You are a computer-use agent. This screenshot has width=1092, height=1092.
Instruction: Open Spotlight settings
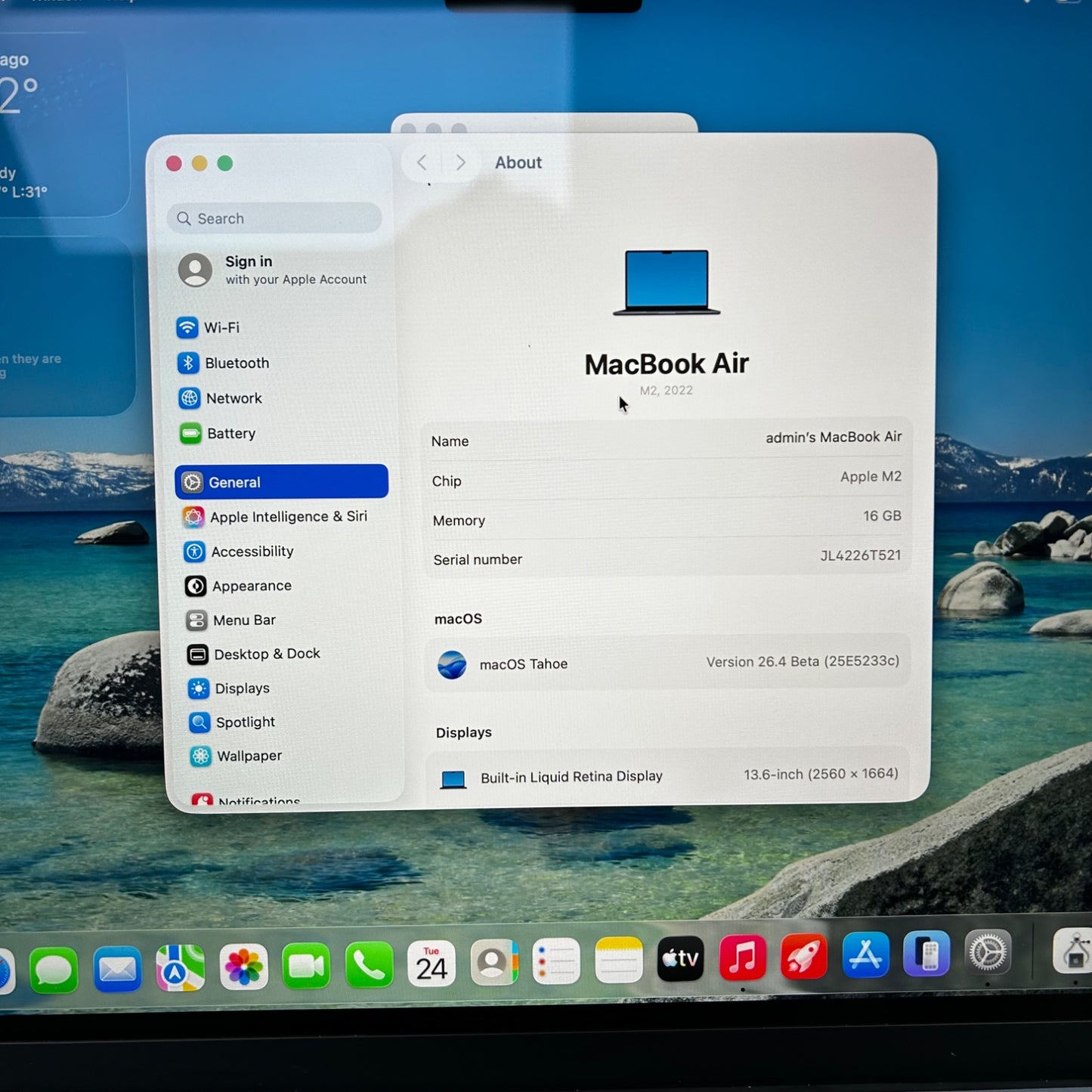[244, 722]
